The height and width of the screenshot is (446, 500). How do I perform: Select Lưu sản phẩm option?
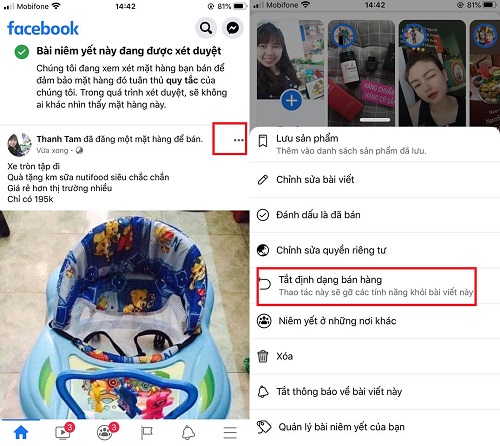click(x=375, y=144)
